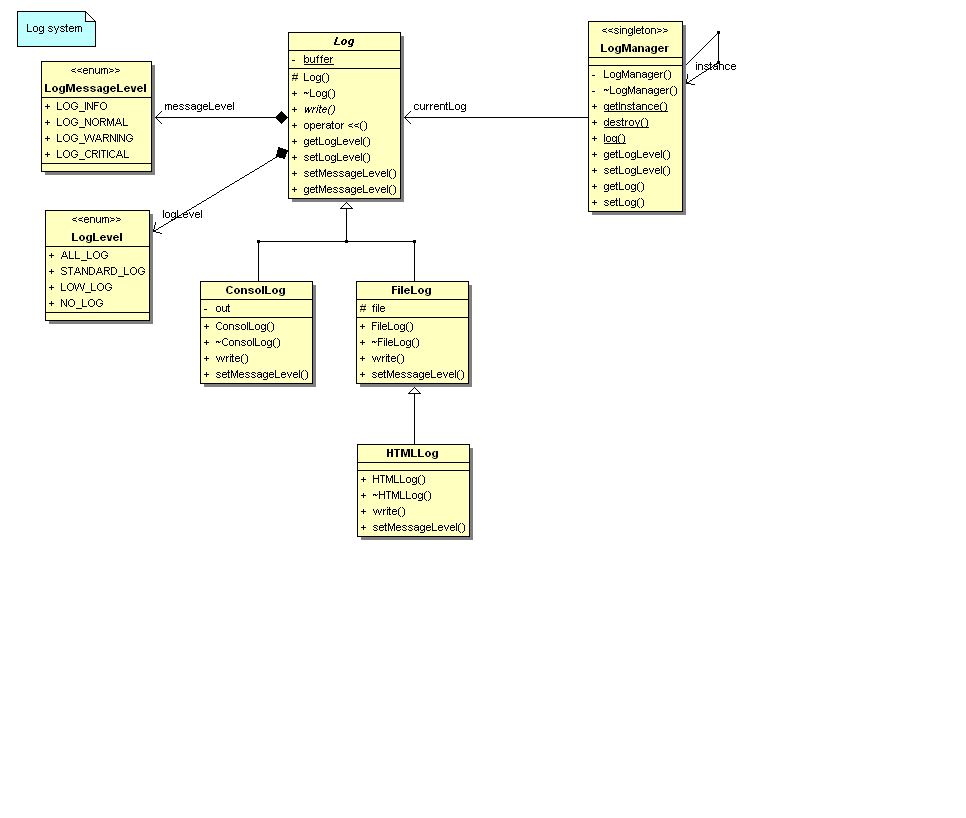The width and height of the screenshot is (966, 818).
Task: Select the file attribute in FileLog
Action: click(378, 308)
